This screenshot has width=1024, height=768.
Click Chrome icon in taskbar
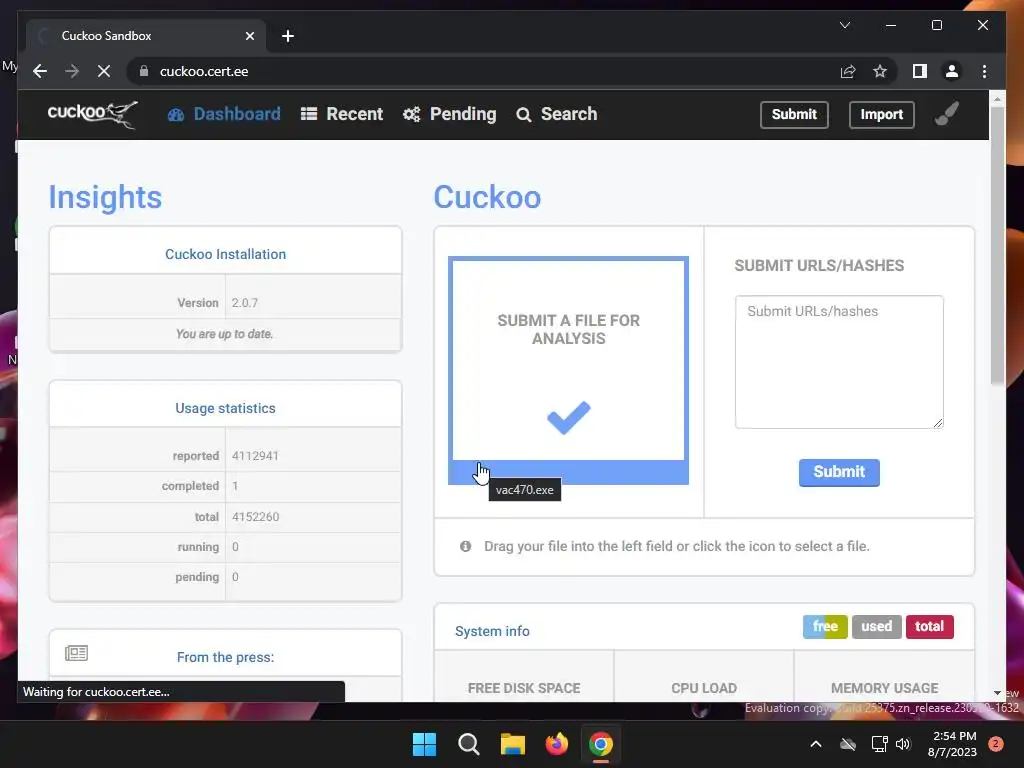click(601, 744)
